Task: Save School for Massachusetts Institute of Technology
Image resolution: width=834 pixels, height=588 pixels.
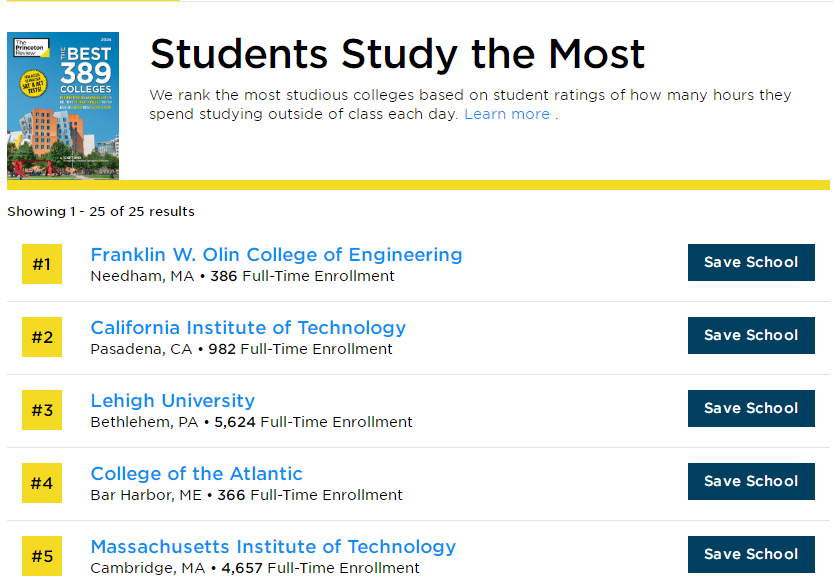Action: [x=750, y=554]
